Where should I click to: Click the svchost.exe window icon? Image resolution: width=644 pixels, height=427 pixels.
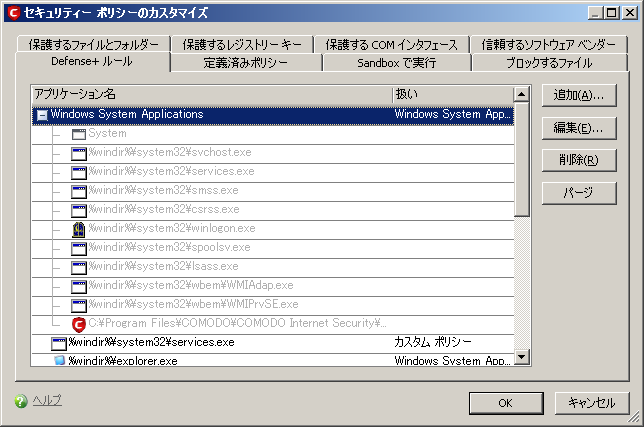(79, 152)
